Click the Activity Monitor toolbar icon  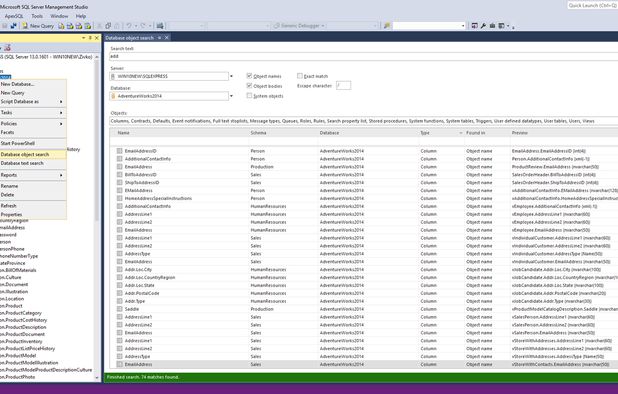click(x=160, y=26)
